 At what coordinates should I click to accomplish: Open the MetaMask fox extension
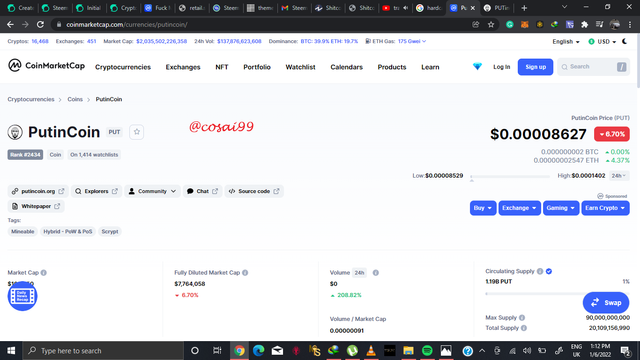pyautogui.click(x=524, y=24)
